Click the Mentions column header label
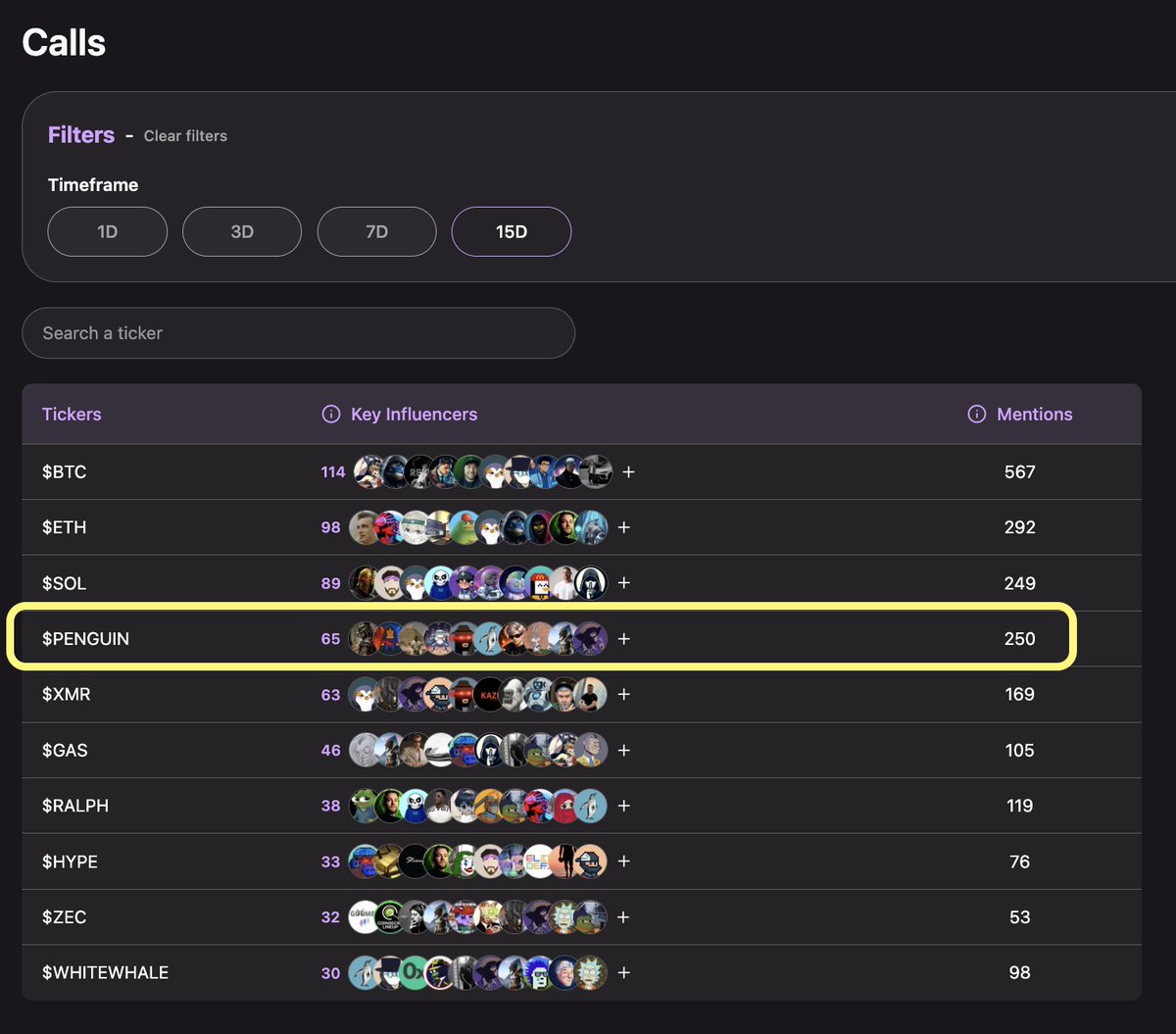 click(1034, 415)
